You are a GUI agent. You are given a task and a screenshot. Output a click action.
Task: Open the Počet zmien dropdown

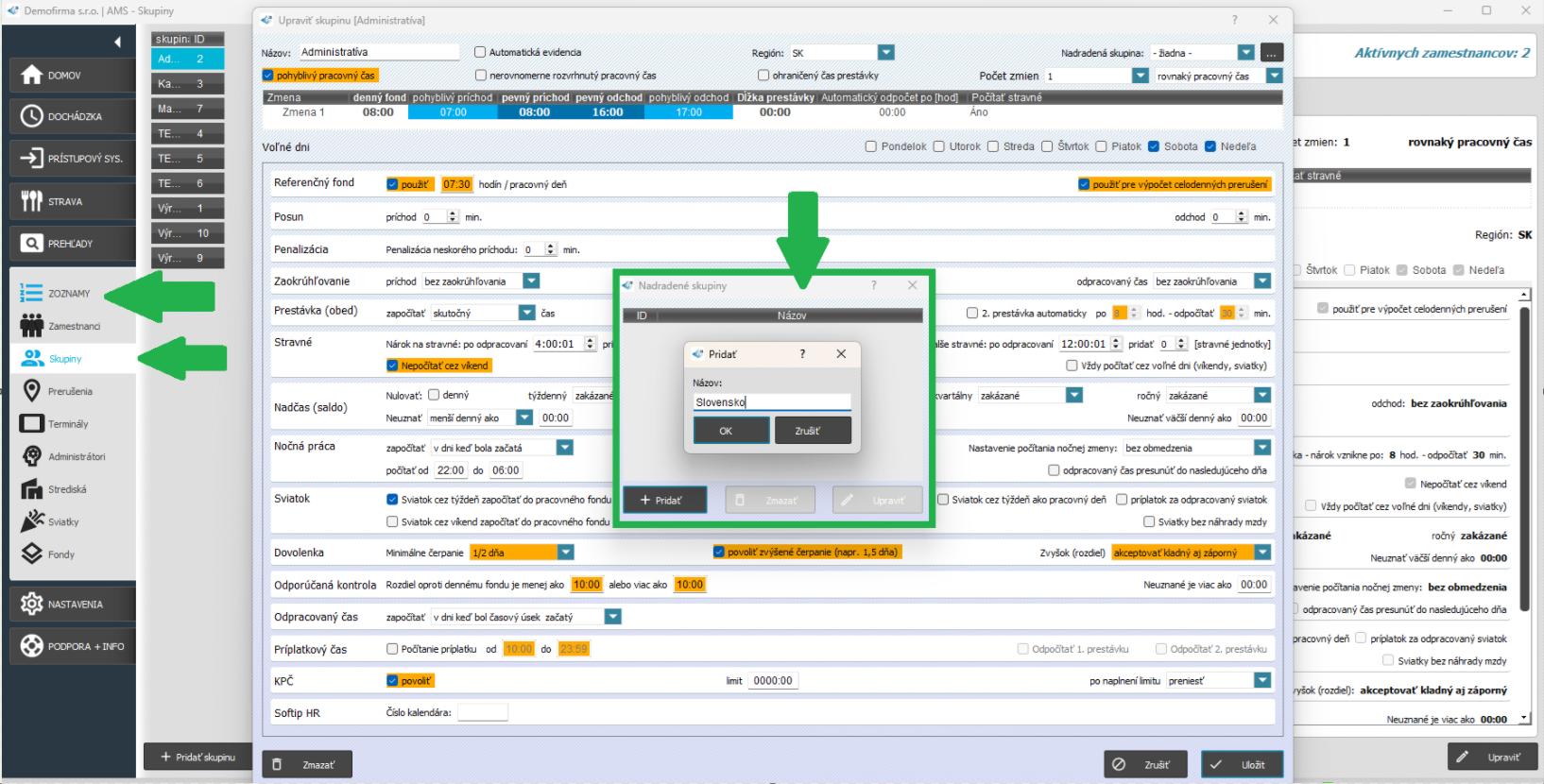(x=1140, y=76)
